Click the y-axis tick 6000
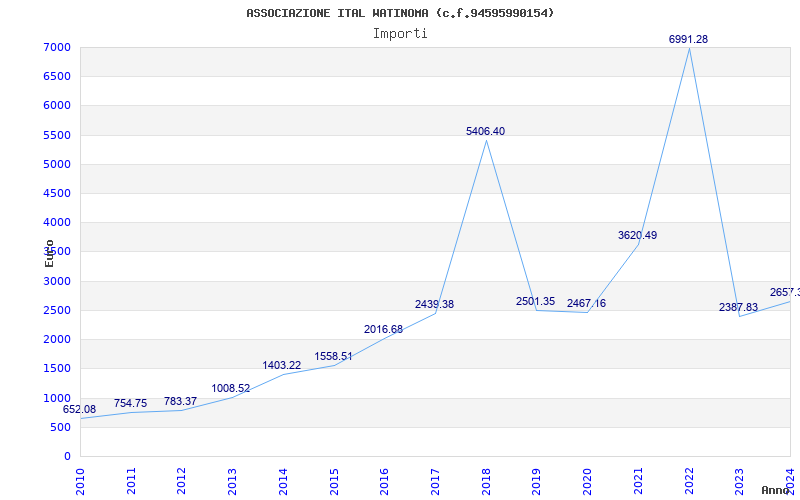Image resolution: width=800 pixels, height=500 pixels. 58,106
